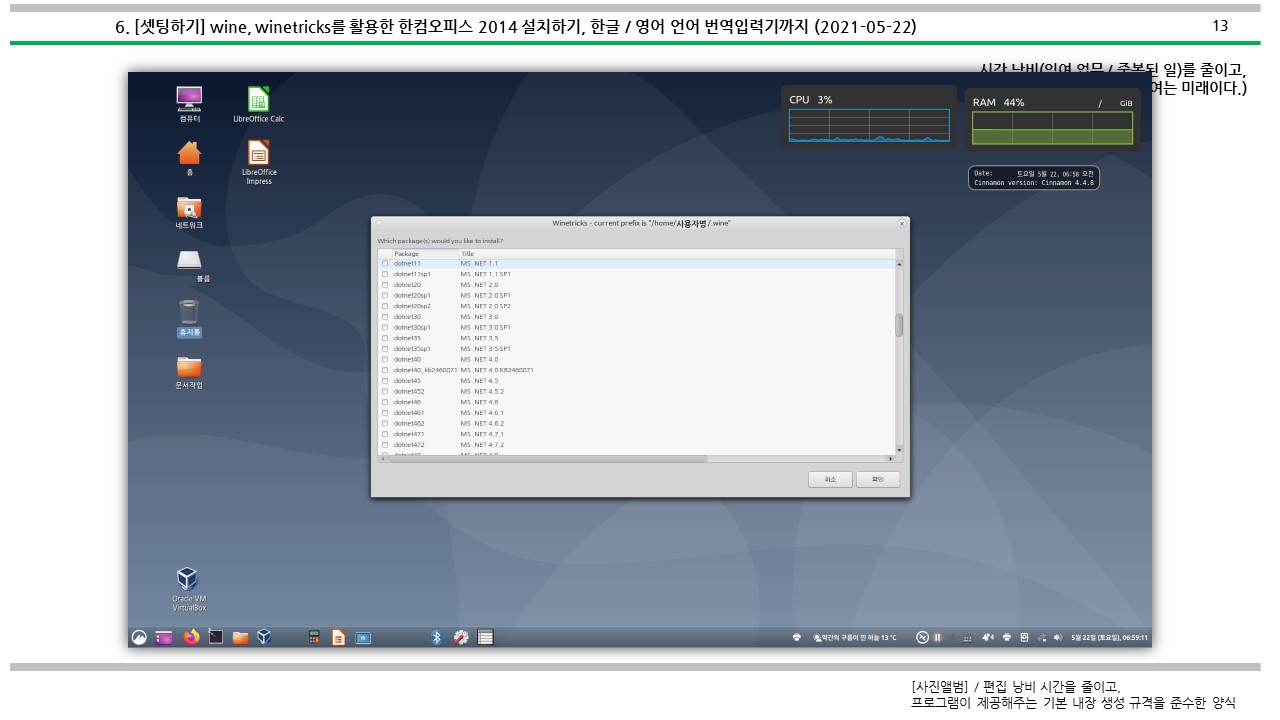Tick the dotnet46 checkbox

tap(385, 402)
